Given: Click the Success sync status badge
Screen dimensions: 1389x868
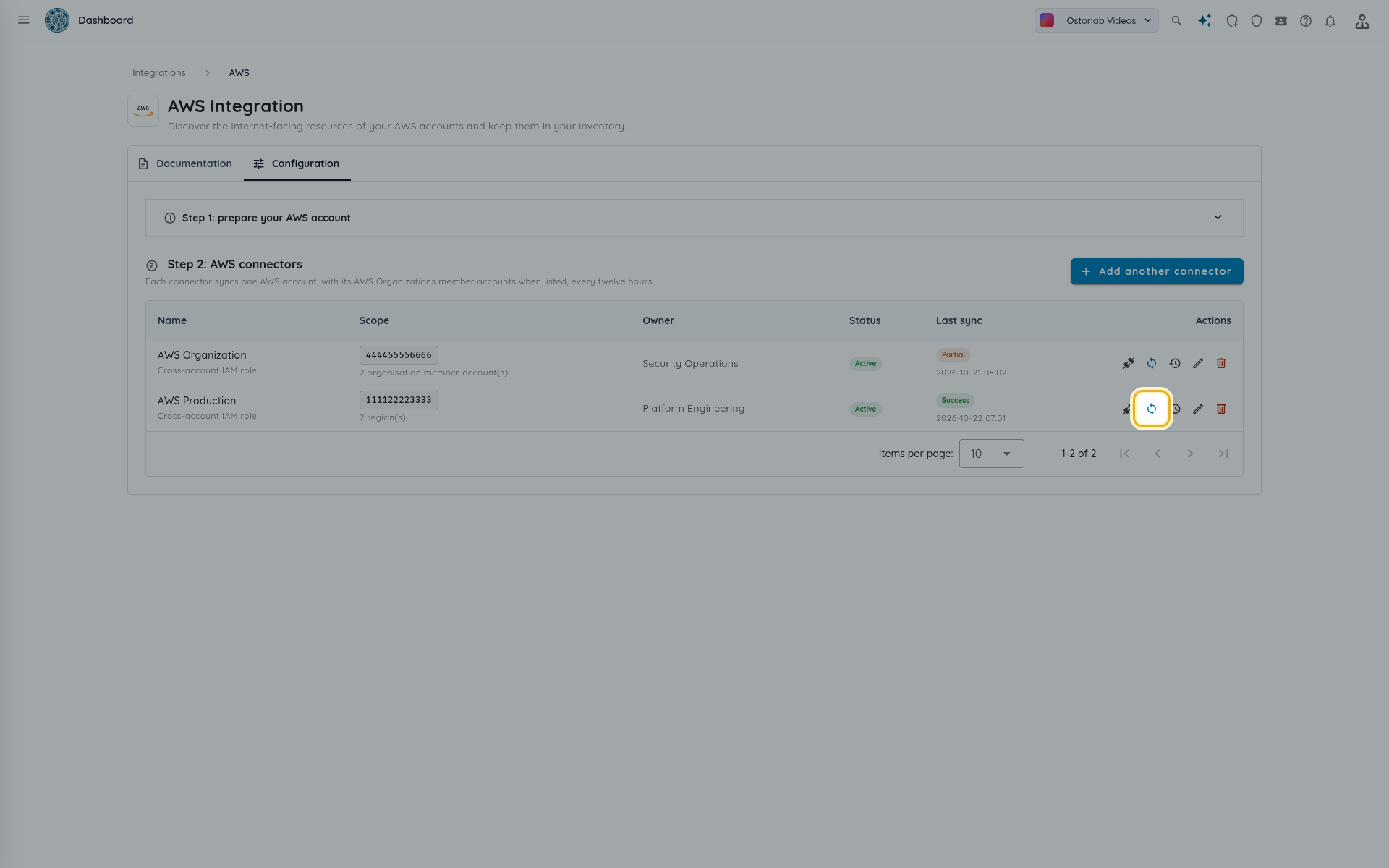Looking at the screenshot, I should [955, 400].
